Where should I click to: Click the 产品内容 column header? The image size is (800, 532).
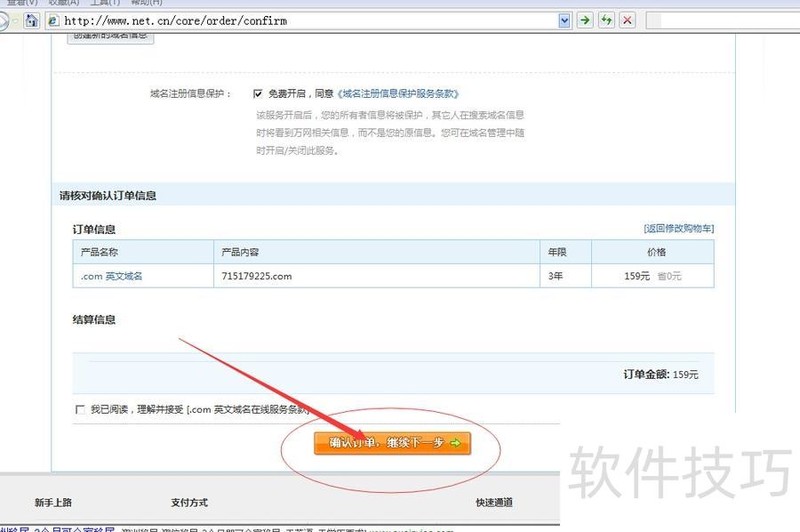point(377,252)
